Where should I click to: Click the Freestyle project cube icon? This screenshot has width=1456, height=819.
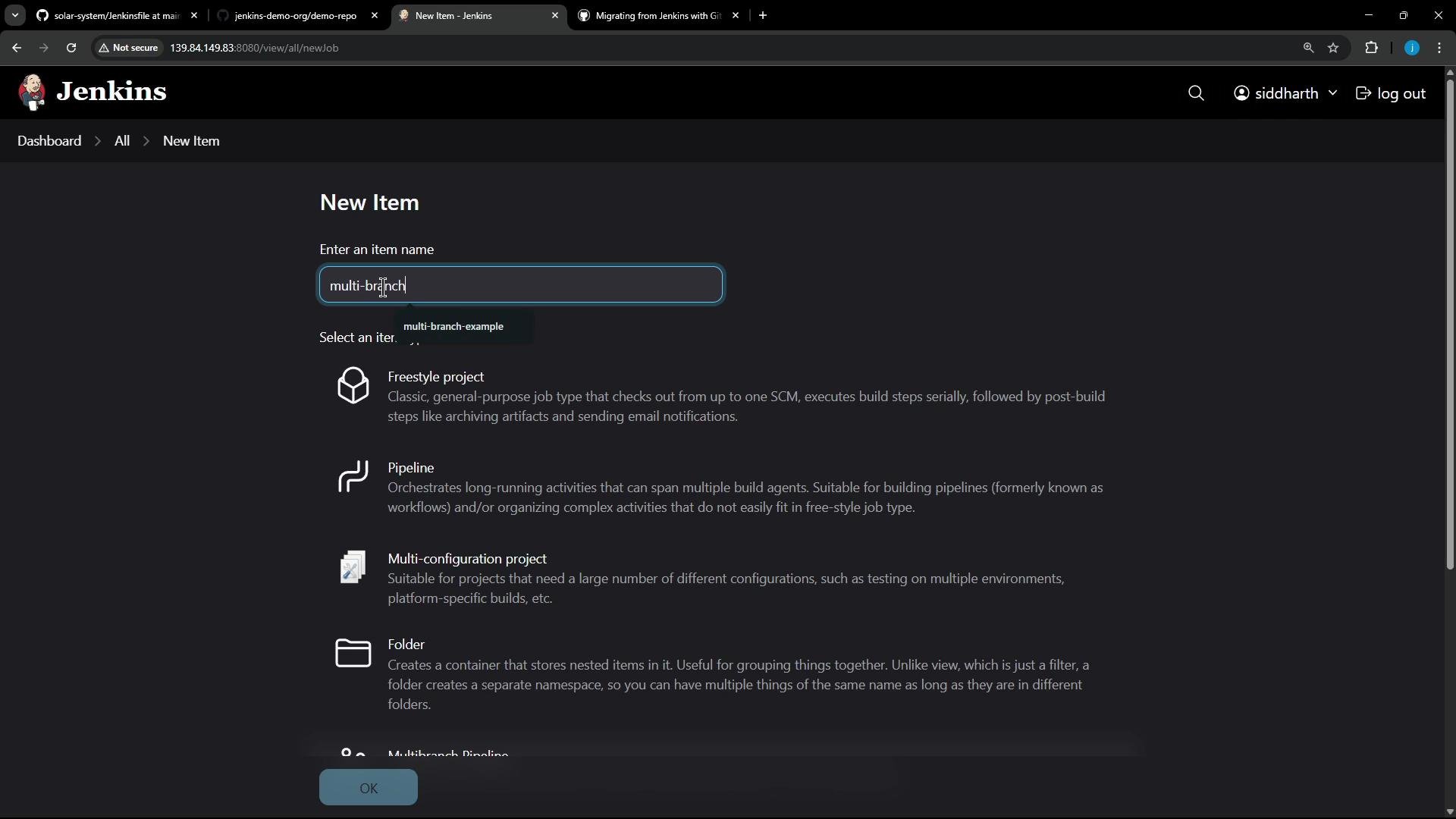(353, 386)
